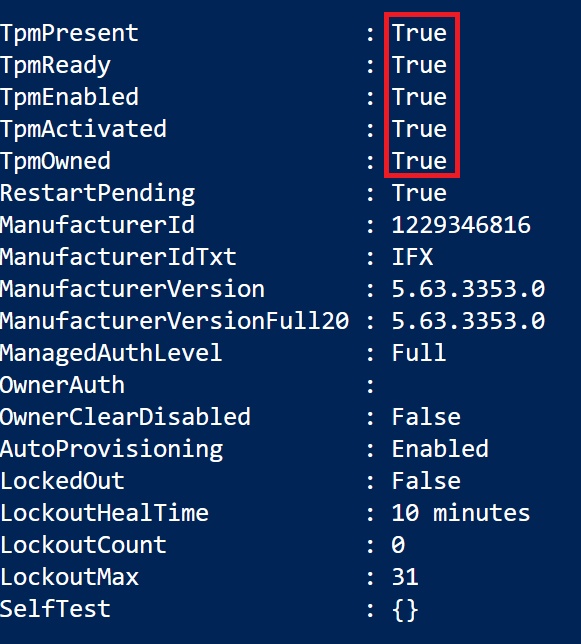581x644 pixels.
Task: Click the SelfTest empty braces value
Action: click(x=405, y=610)
